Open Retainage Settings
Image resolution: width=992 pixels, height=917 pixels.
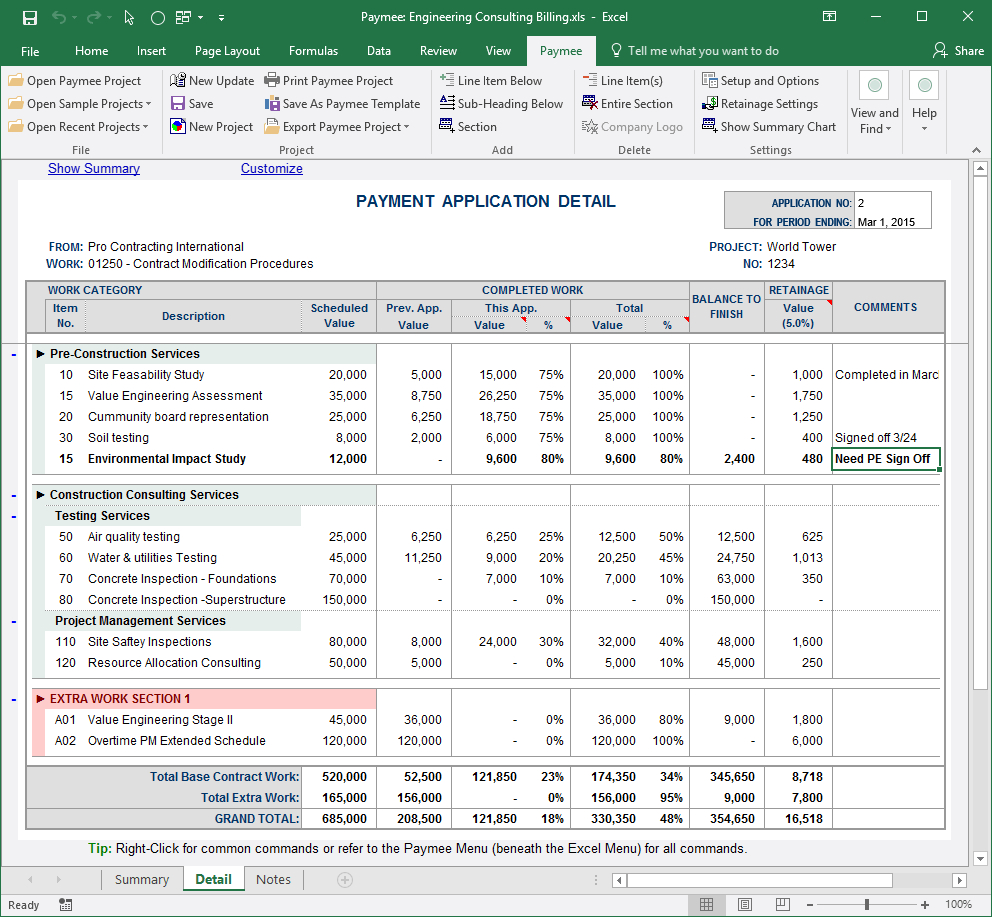[760, 104]
